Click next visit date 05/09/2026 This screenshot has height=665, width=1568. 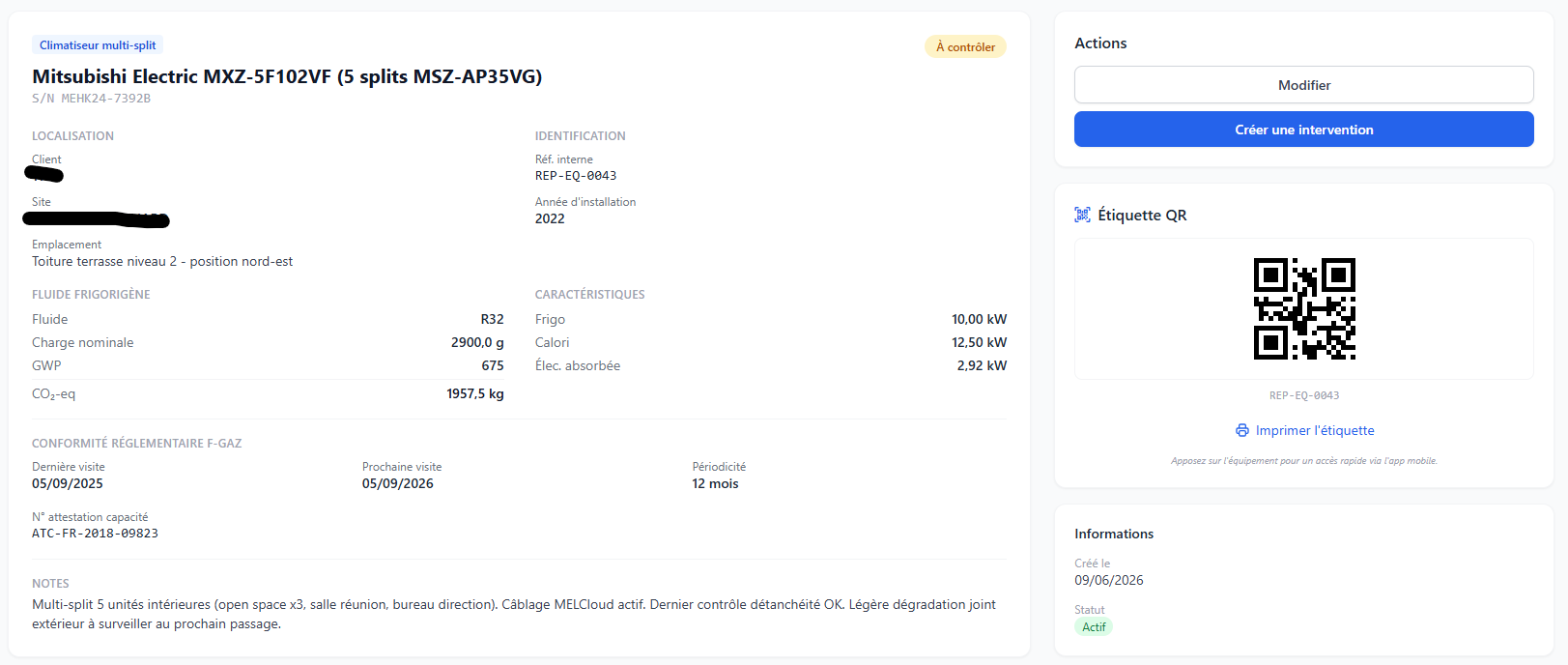pos(398,483)
